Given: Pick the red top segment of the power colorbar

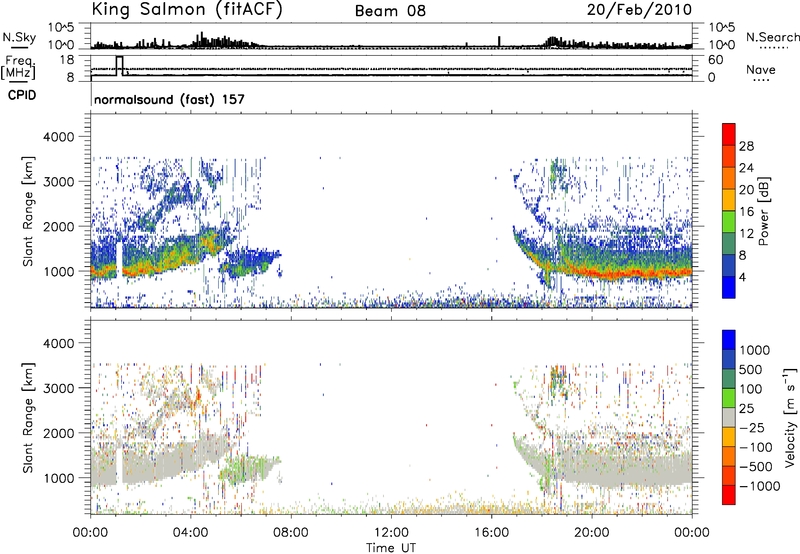Looking at the screenshot, I should click(729, 134).
